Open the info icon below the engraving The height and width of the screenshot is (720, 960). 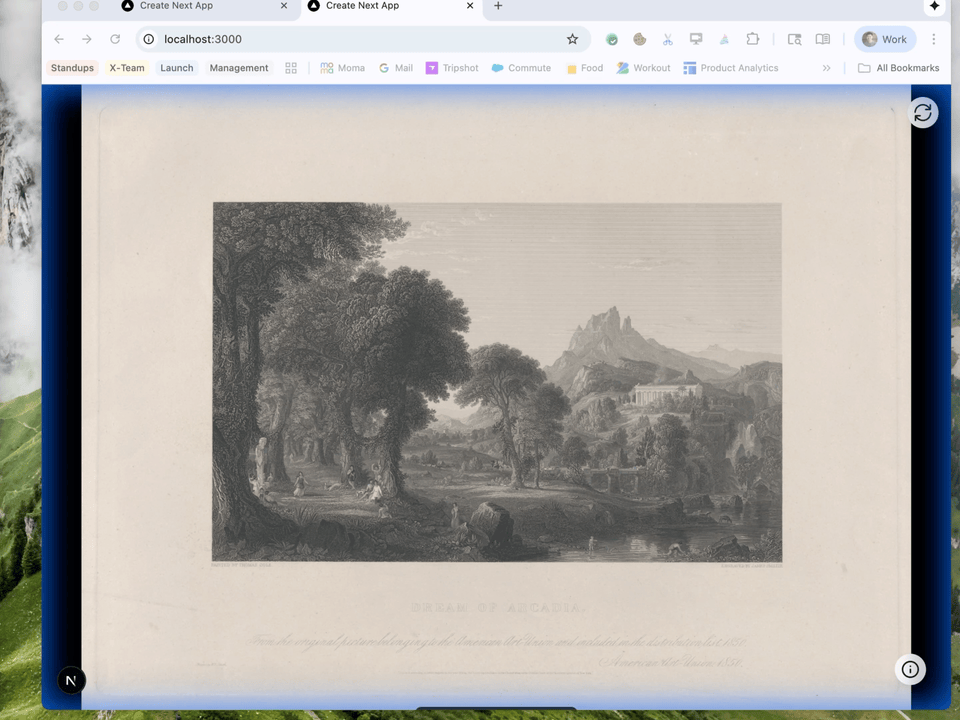[x=909, y=670]
